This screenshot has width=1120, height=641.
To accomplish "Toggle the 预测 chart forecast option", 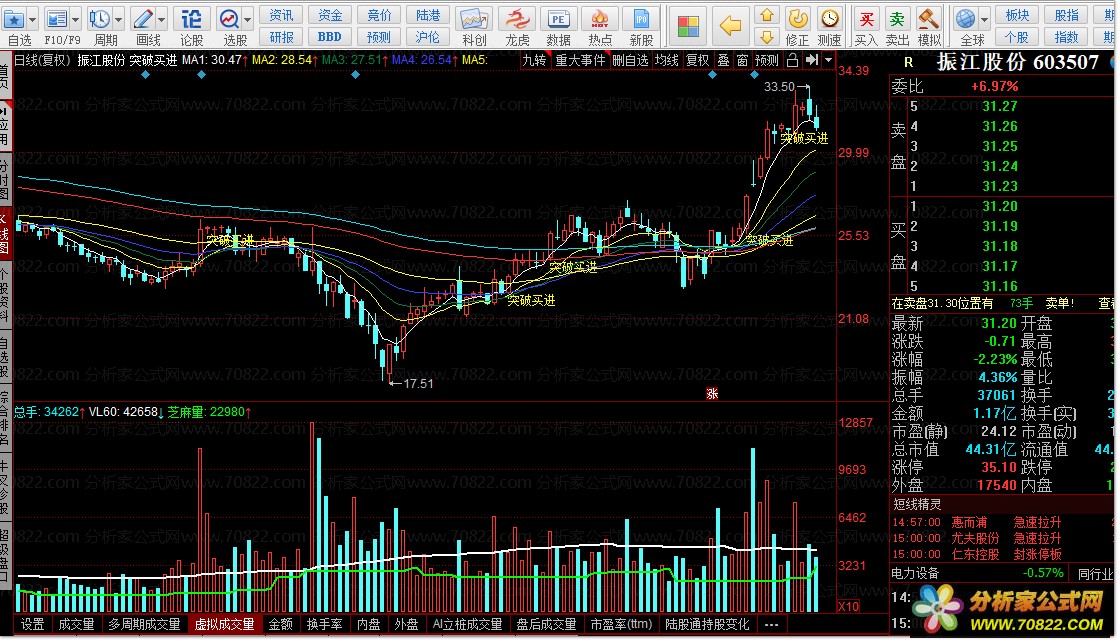I will pos(766,61).
